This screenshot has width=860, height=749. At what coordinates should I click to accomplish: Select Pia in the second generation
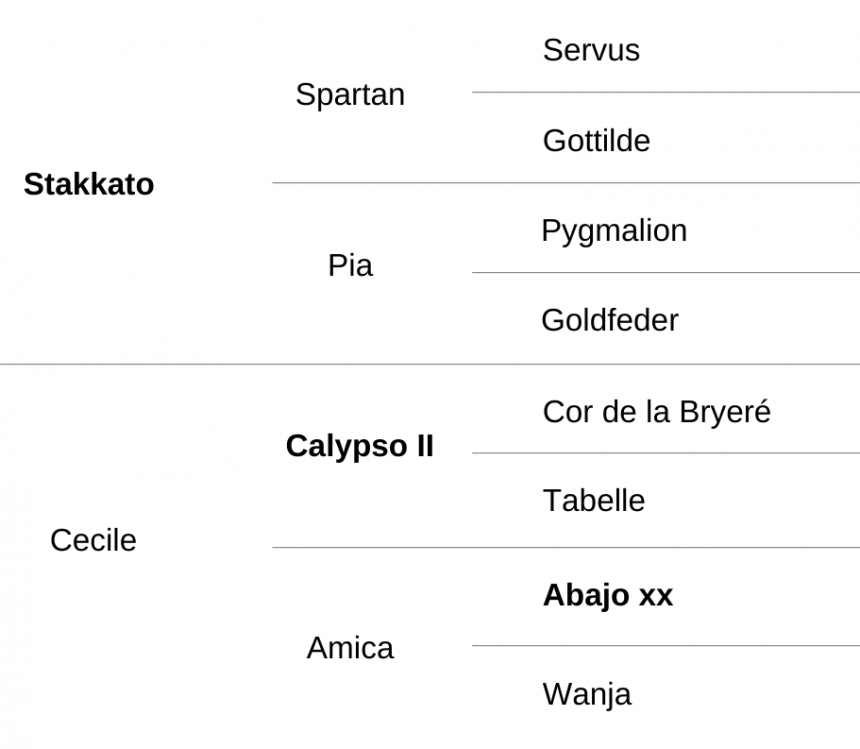(350, 265)
